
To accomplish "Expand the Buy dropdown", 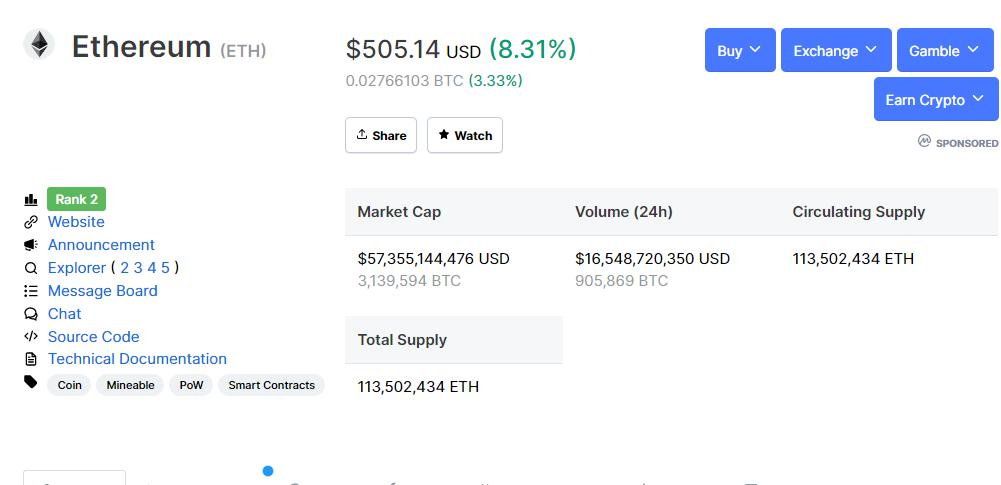I will [739, 50].
